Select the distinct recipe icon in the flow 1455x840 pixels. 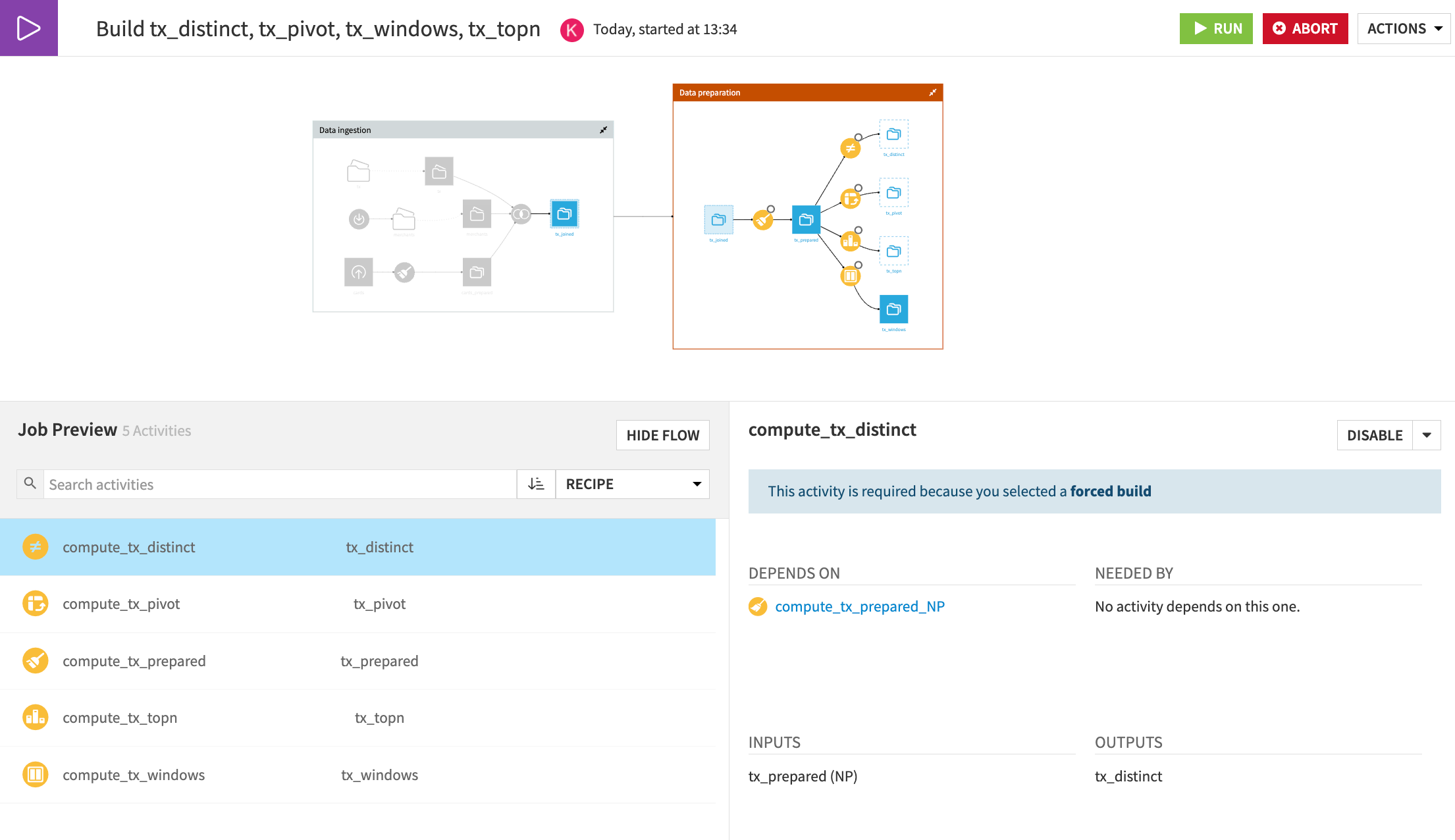pos(851,148)
